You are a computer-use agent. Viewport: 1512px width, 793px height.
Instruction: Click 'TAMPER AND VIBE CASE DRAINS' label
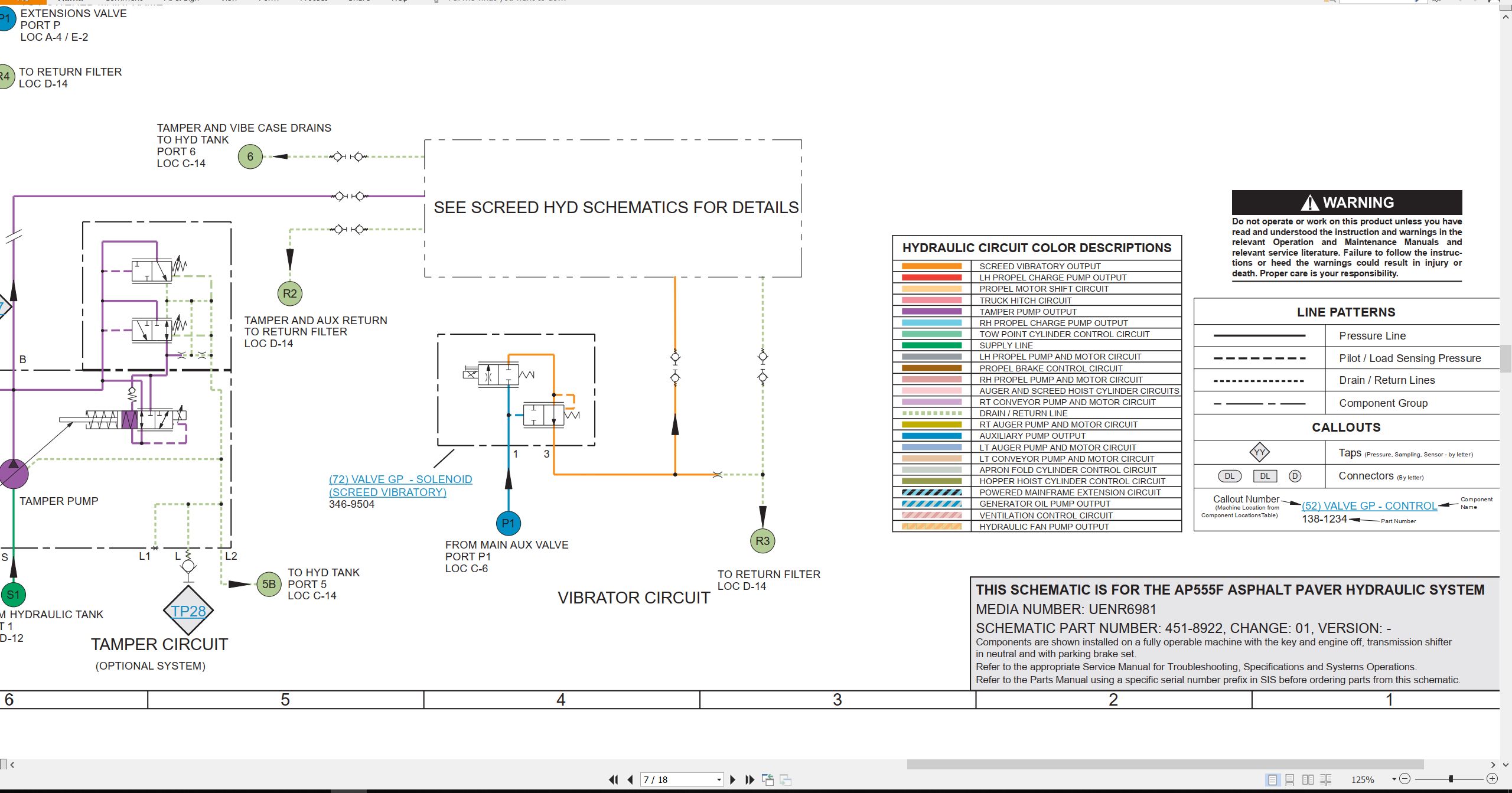[244, 128]
